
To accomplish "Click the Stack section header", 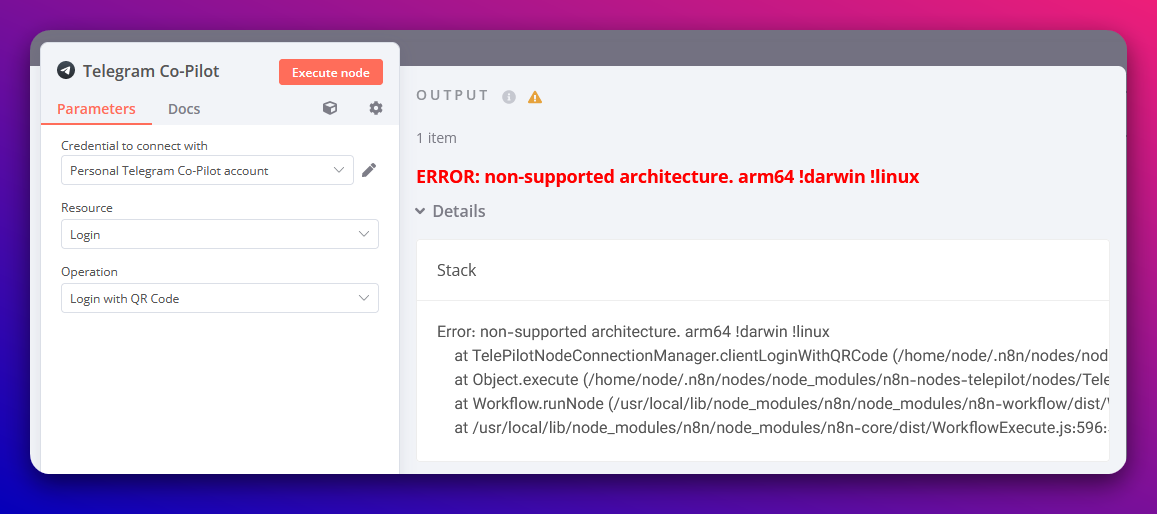I will pos(457,271).
